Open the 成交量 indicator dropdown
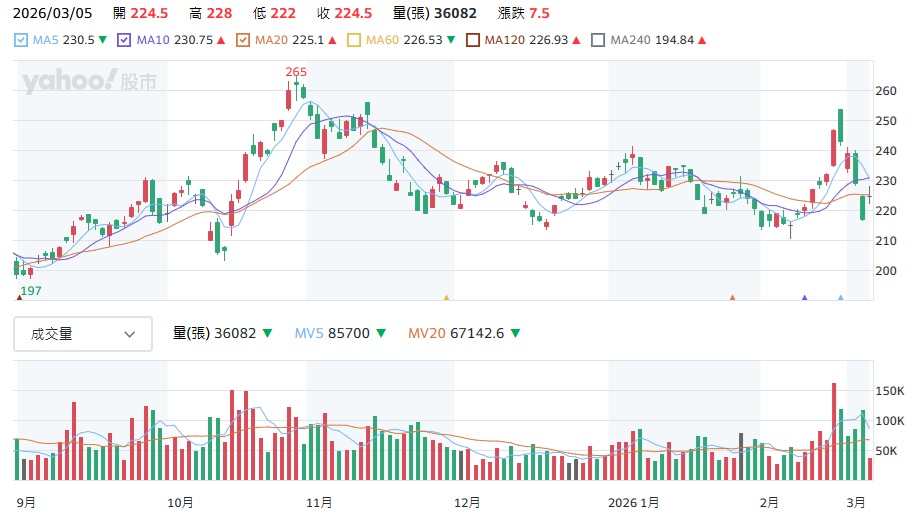914x512 pixels. click(x=83, y=334)
